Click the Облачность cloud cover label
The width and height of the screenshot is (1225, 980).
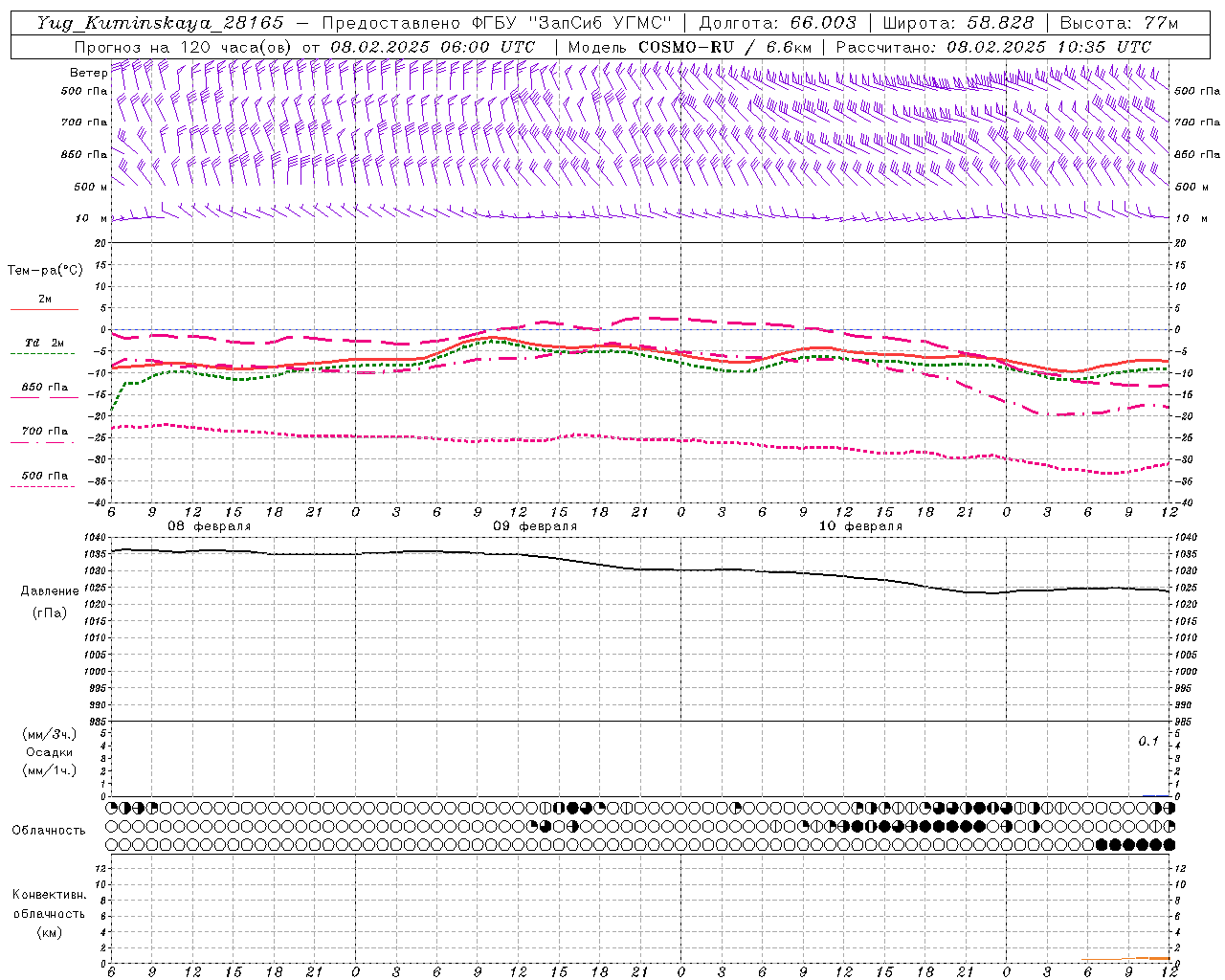(x=49, y=830)
